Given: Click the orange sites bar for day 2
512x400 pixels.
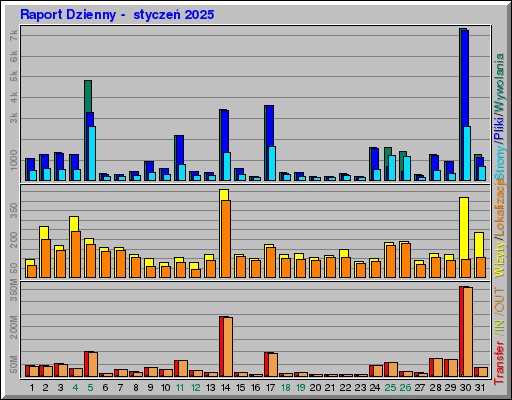Looking at the screenshot, I should pyautogui.click(x=46, y=258).
